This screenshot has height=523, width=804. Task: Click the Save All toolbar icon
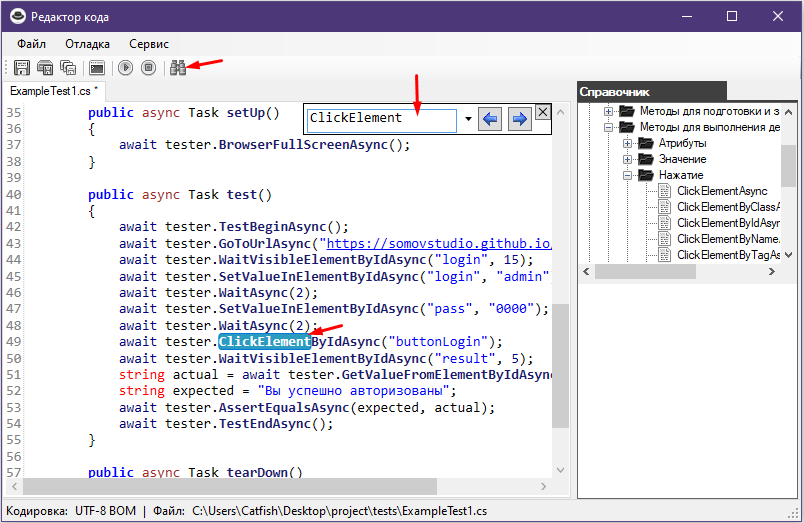tap(69, 68)
